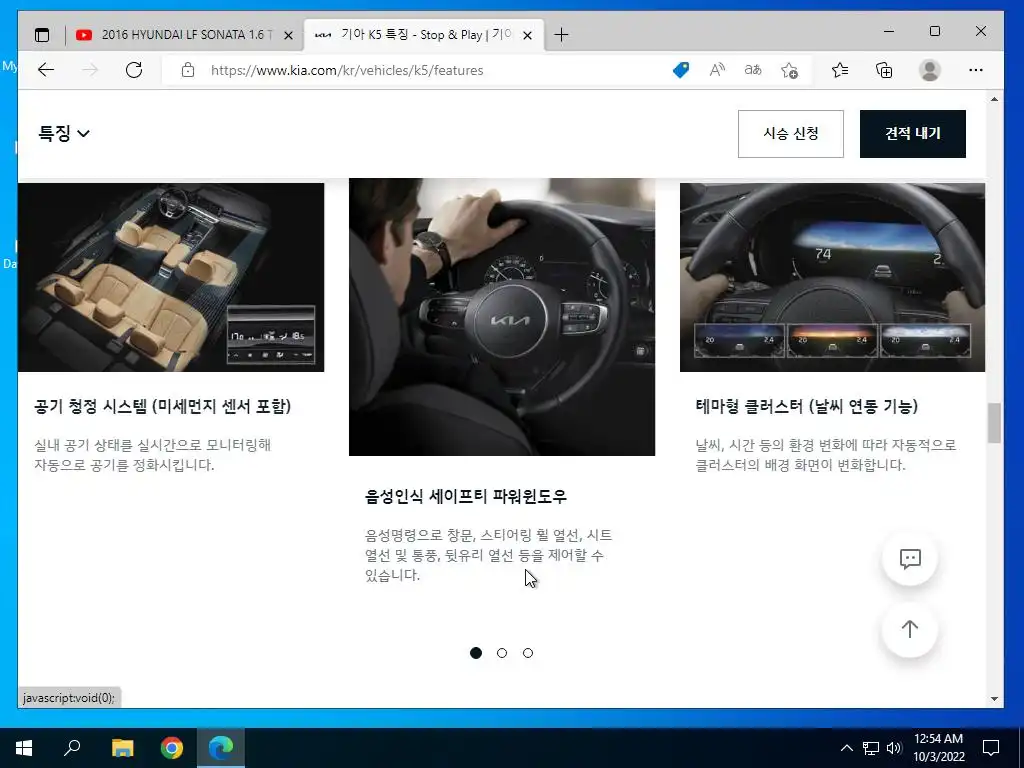Jump to top with the arrow button

click(x=910, y=629)
